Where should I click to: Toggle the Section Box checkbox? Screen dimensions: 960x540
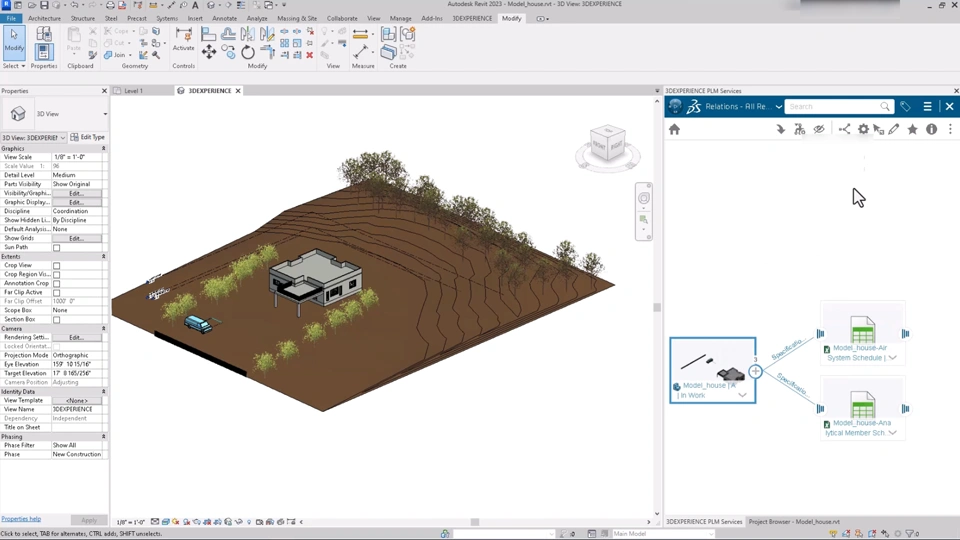pyautogui.click(x=56, y=320)
